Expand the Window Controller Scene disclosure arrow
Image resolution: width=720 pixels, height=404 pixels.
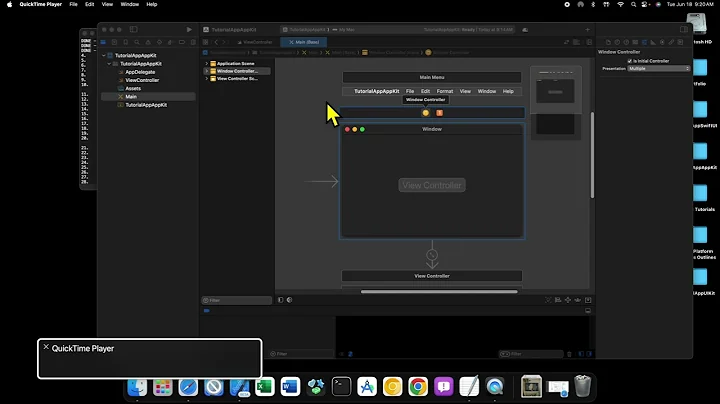(x=207, y=71)
